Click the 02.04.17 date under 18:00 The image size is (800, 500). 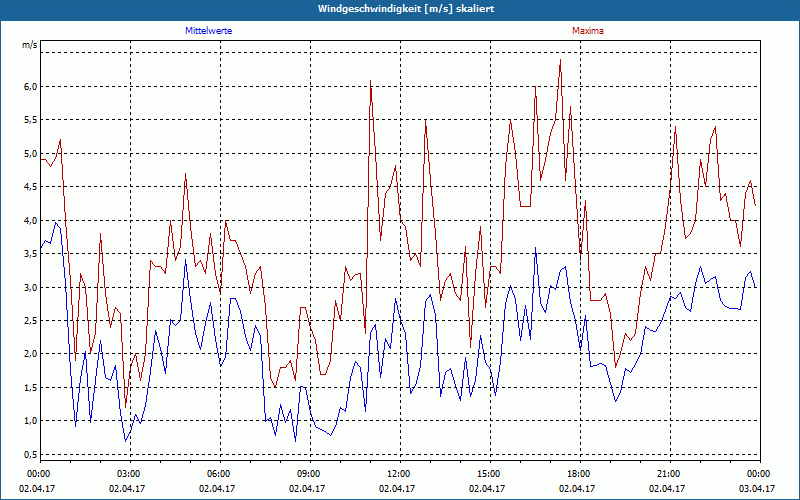pos(577,488)
